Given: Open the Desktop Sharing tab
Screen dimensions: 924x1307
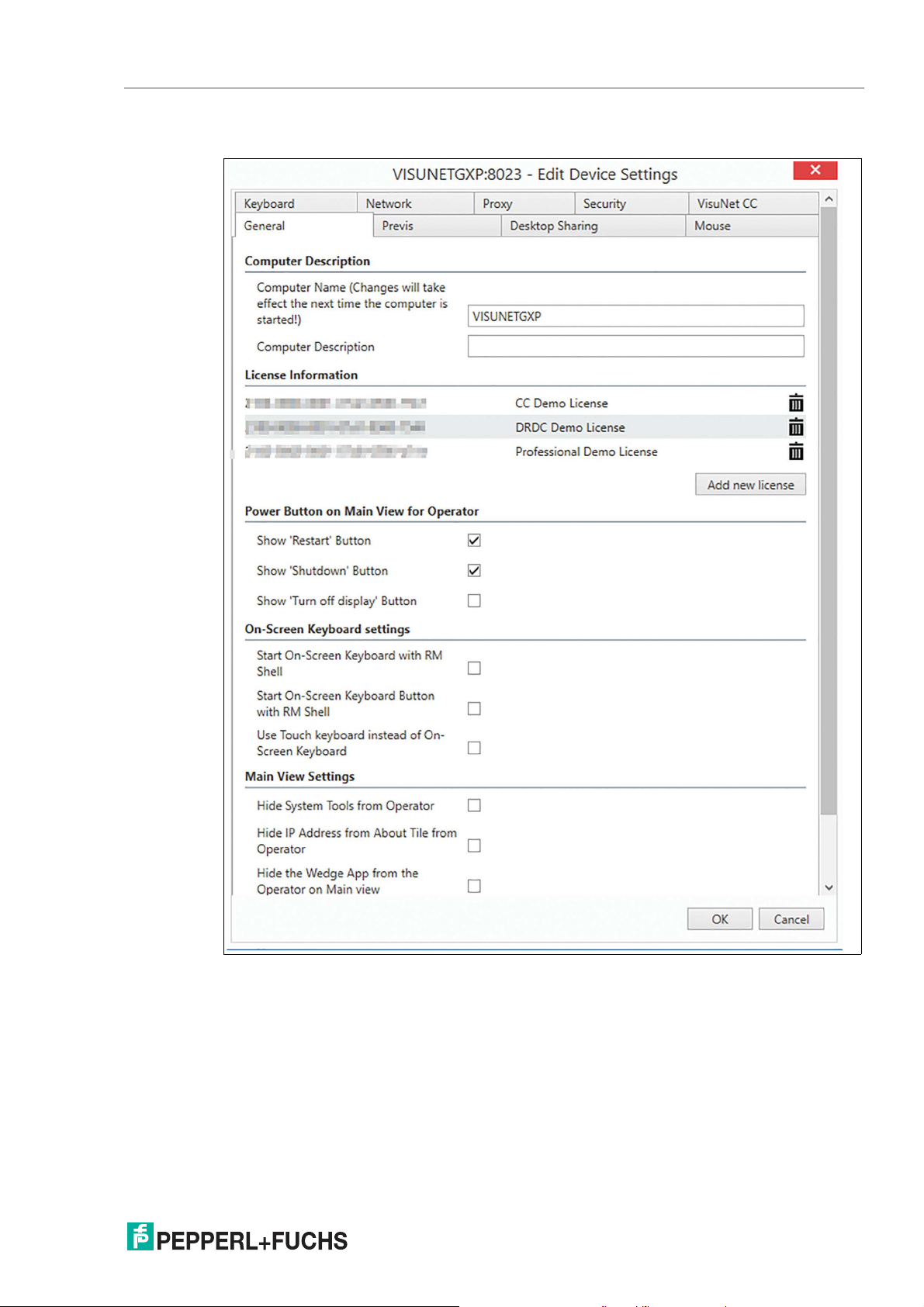Looking at the screenshot, I should point(594,226).
